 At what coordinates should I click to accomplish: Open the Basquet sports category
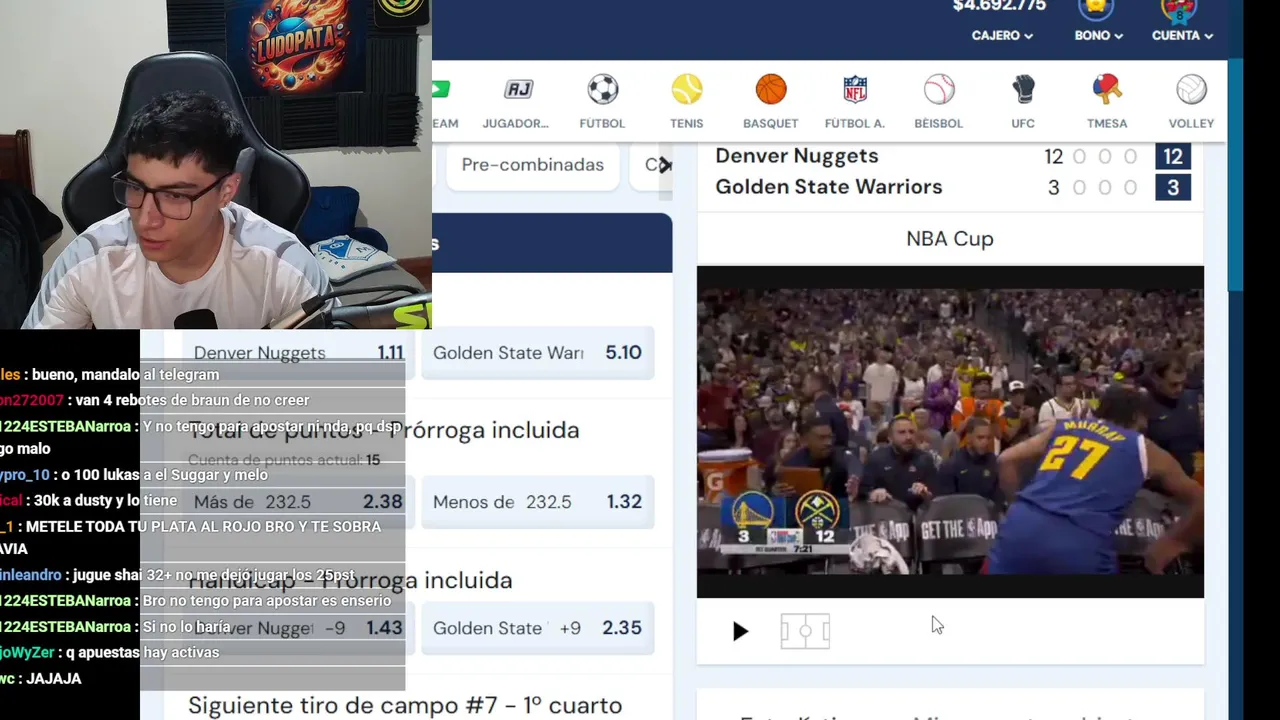coord(770,101)
